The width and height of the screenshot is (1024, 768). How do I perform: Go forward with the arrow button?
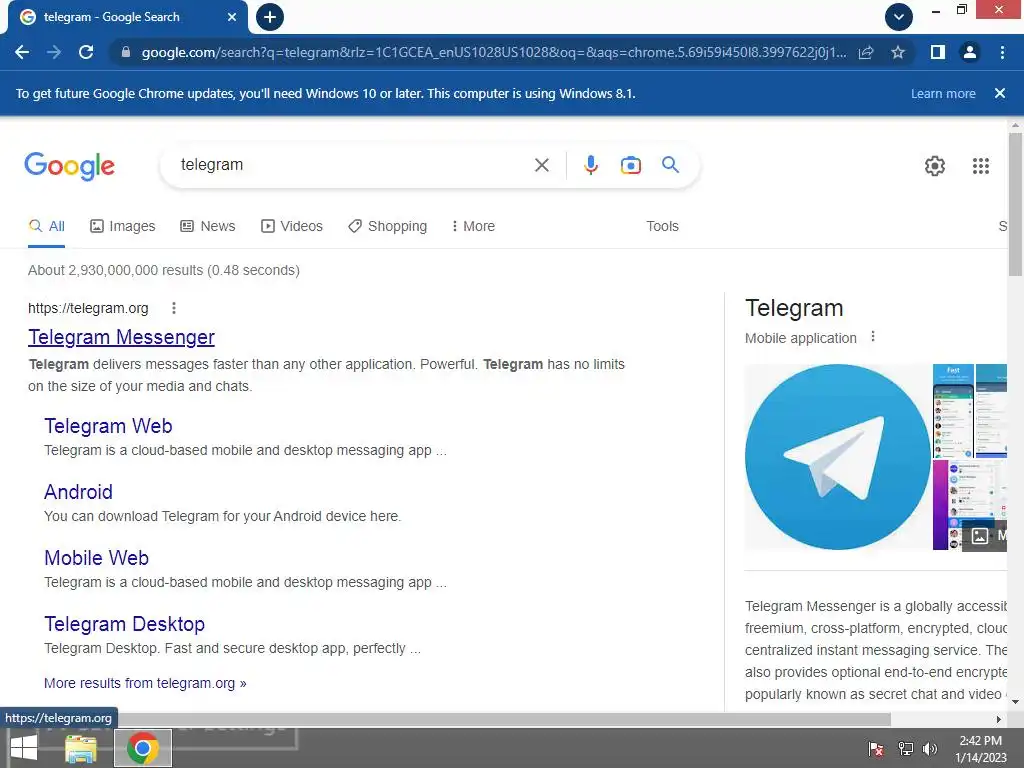click(x=54, y=52)
